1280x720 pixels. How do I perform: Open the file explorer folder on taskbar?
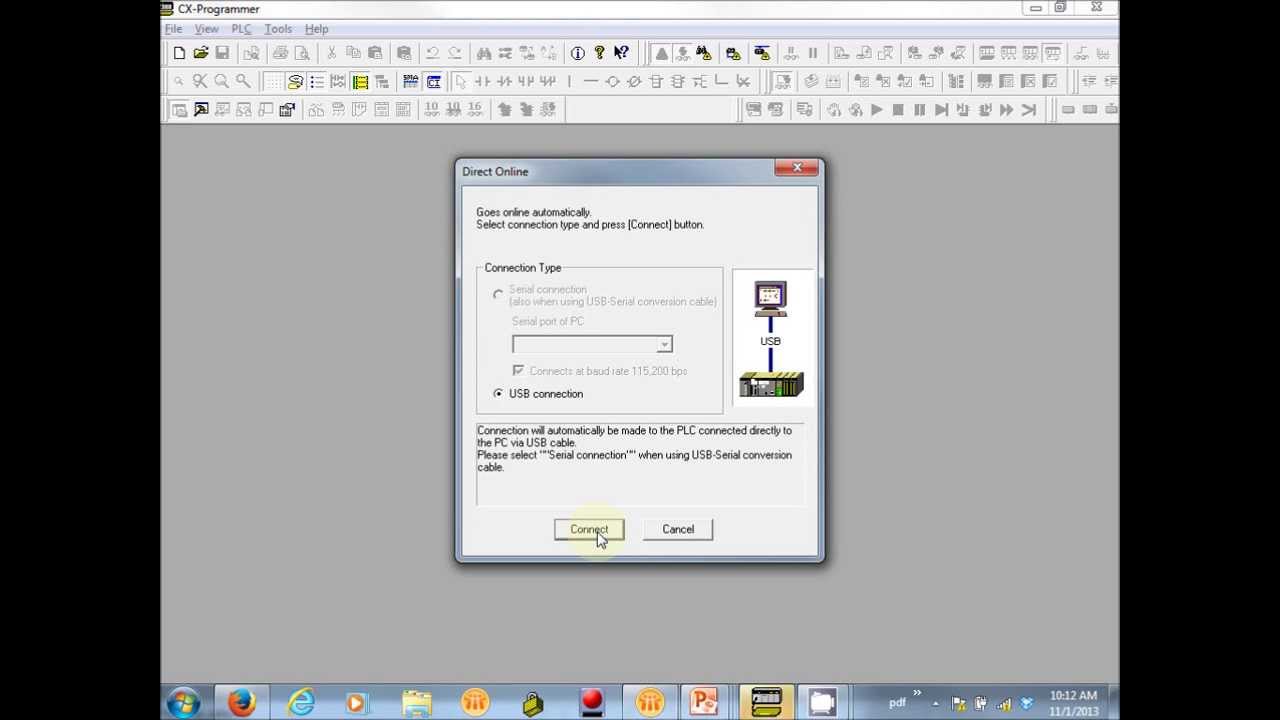pos(416,703)
